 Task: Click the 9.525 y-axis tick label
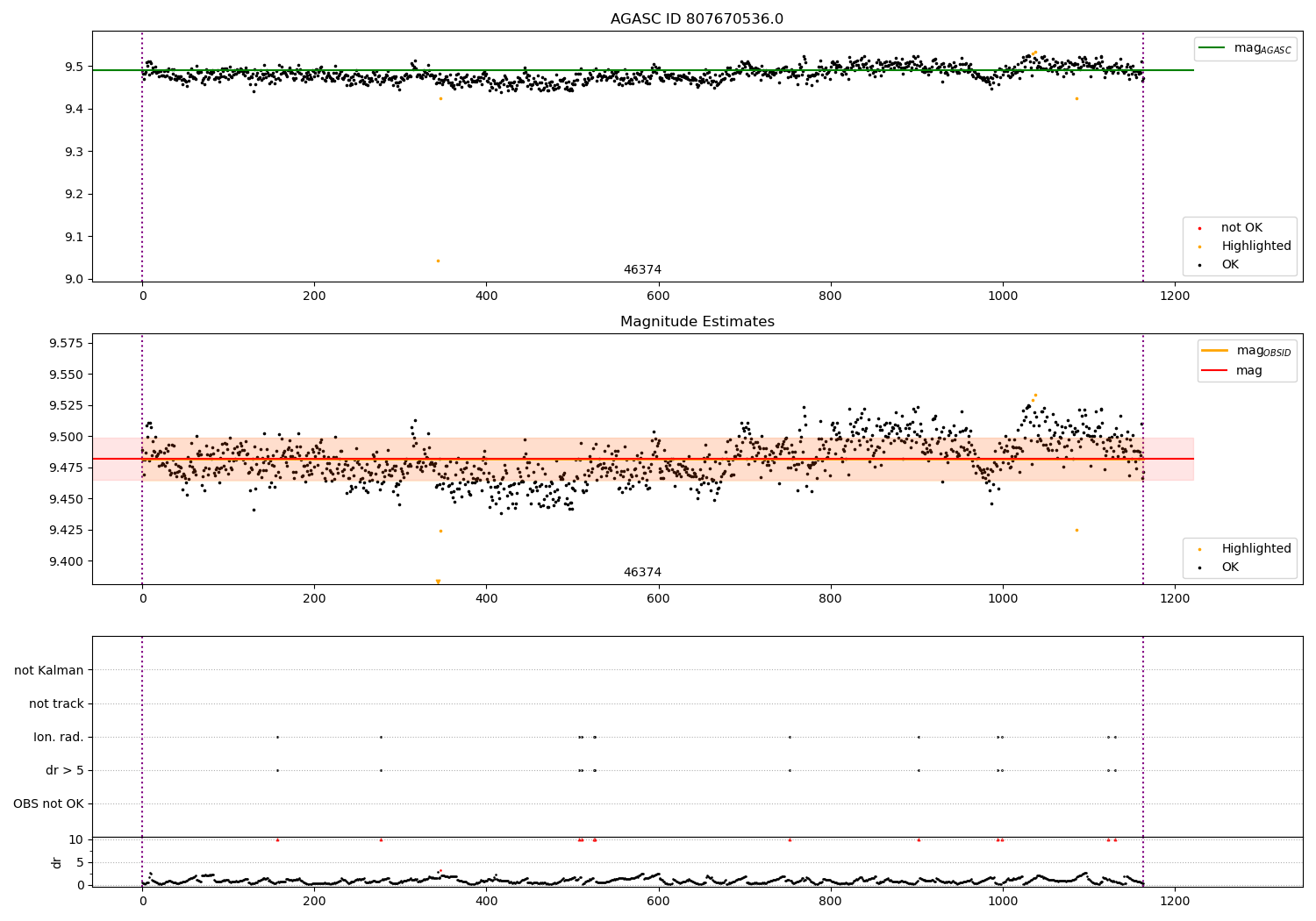click(x=67, y=406)
